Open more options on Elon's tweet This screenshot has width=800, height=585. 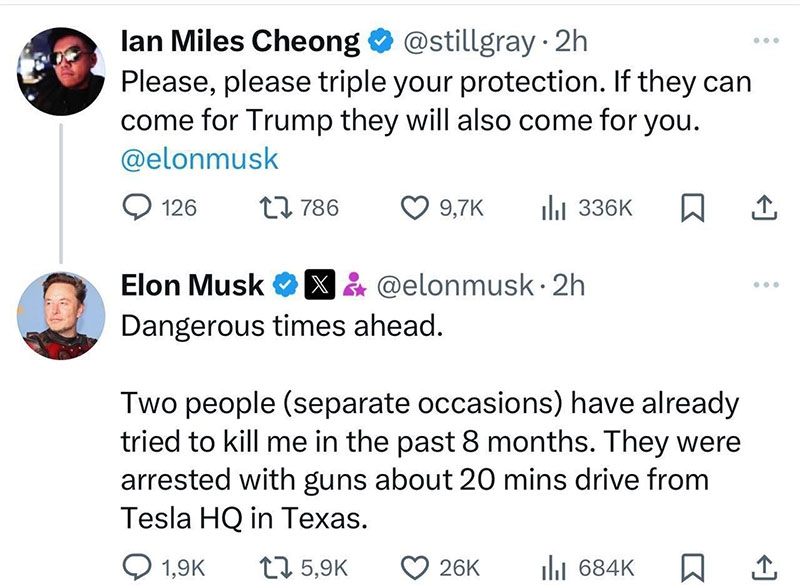pyautogui.click(x=764, y=285)
